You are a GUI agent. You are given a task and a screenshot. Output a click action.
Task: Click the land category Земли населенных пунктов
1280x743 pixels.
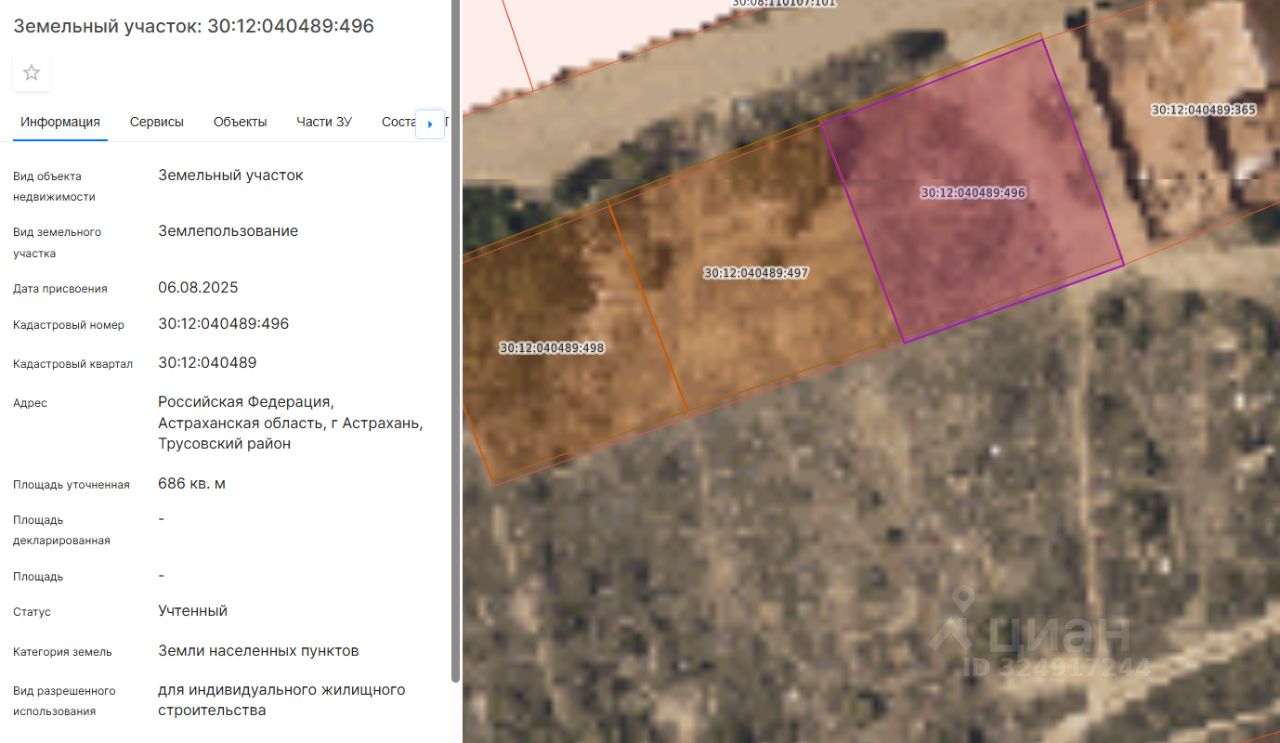[258, 650]
